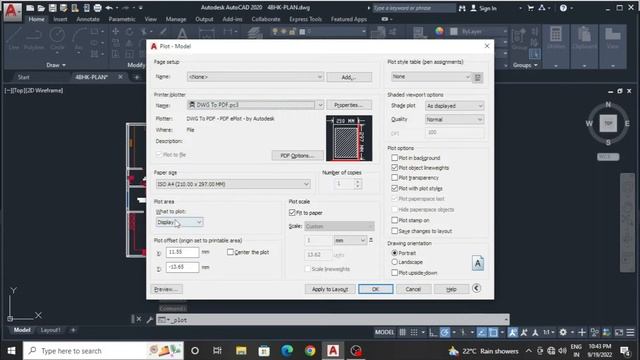640x360 pixels.
Task: Uncheck the Fit to paper checkbox
Action: tap(292, 213)
